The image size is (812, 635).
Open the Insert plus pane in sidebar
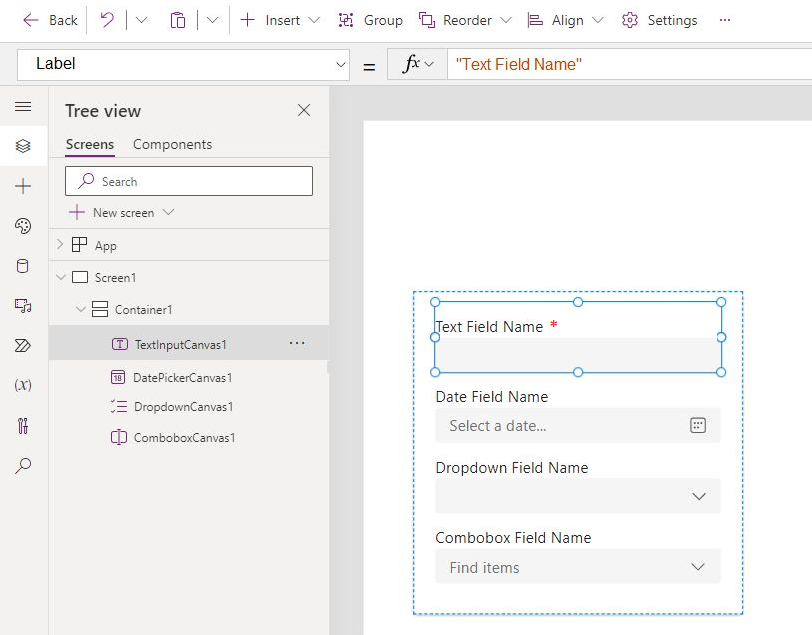(x=23, y=186)
